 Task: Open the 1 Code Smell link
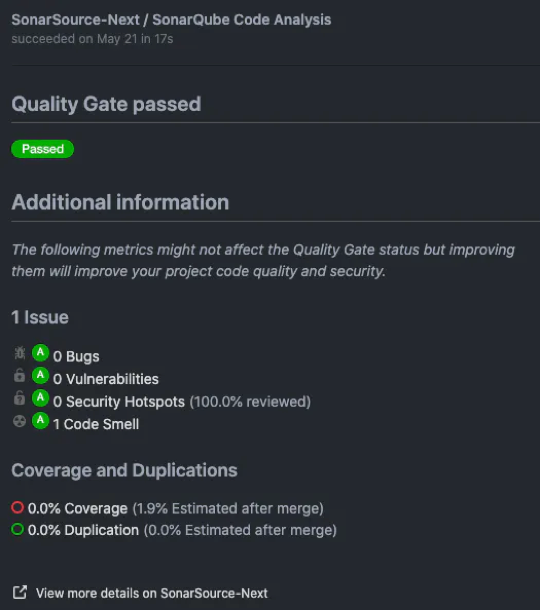96,424
